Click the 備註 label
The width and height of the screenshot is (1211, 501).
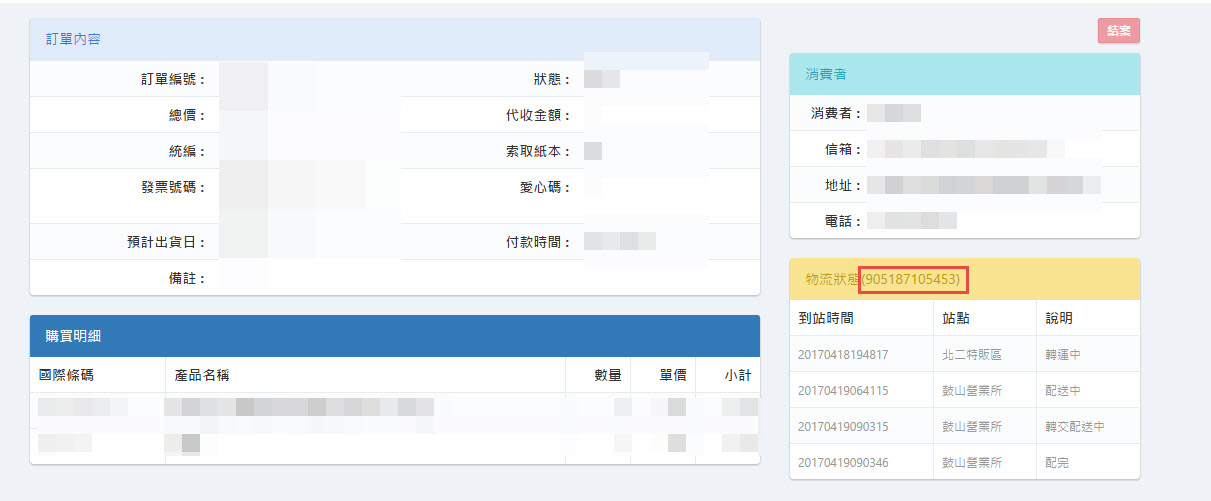click(187, 278)
